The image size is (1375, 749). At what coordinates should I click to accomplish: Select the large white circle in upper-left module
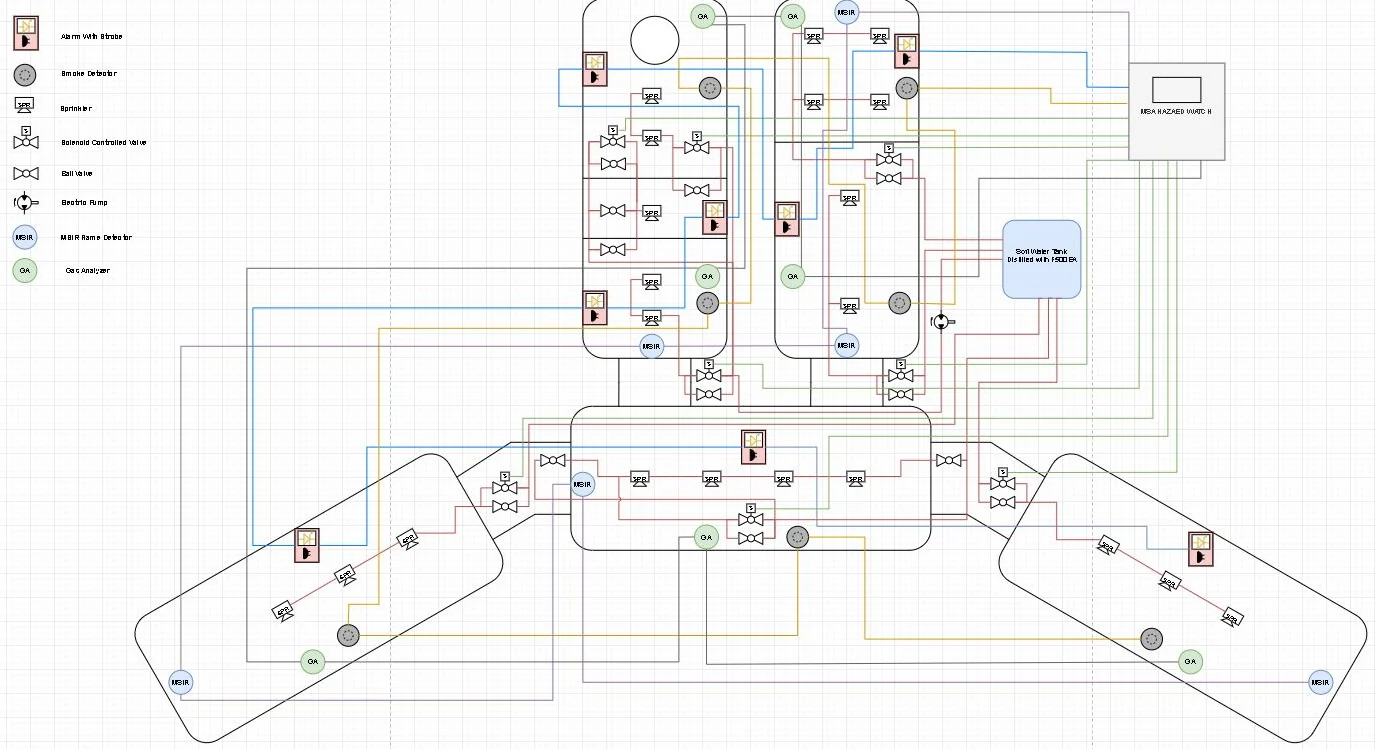click(x=655, y=40)
